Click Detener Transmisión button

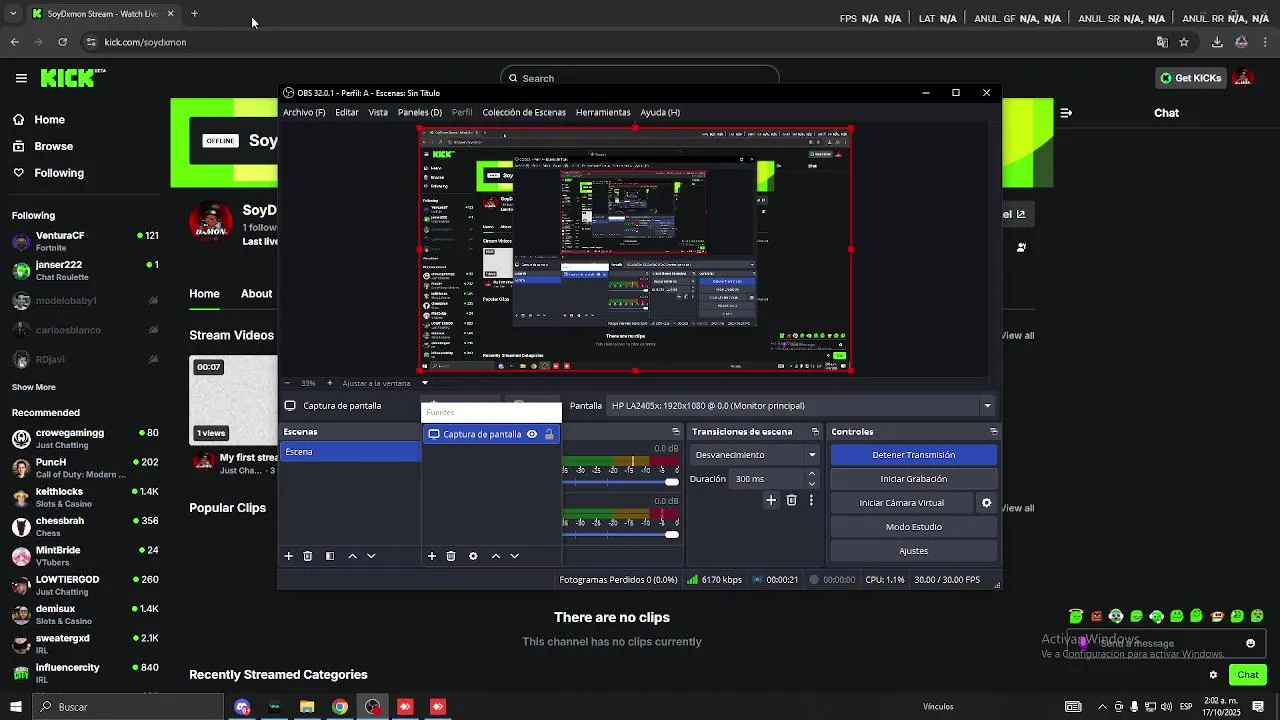[x=914, y=455]
